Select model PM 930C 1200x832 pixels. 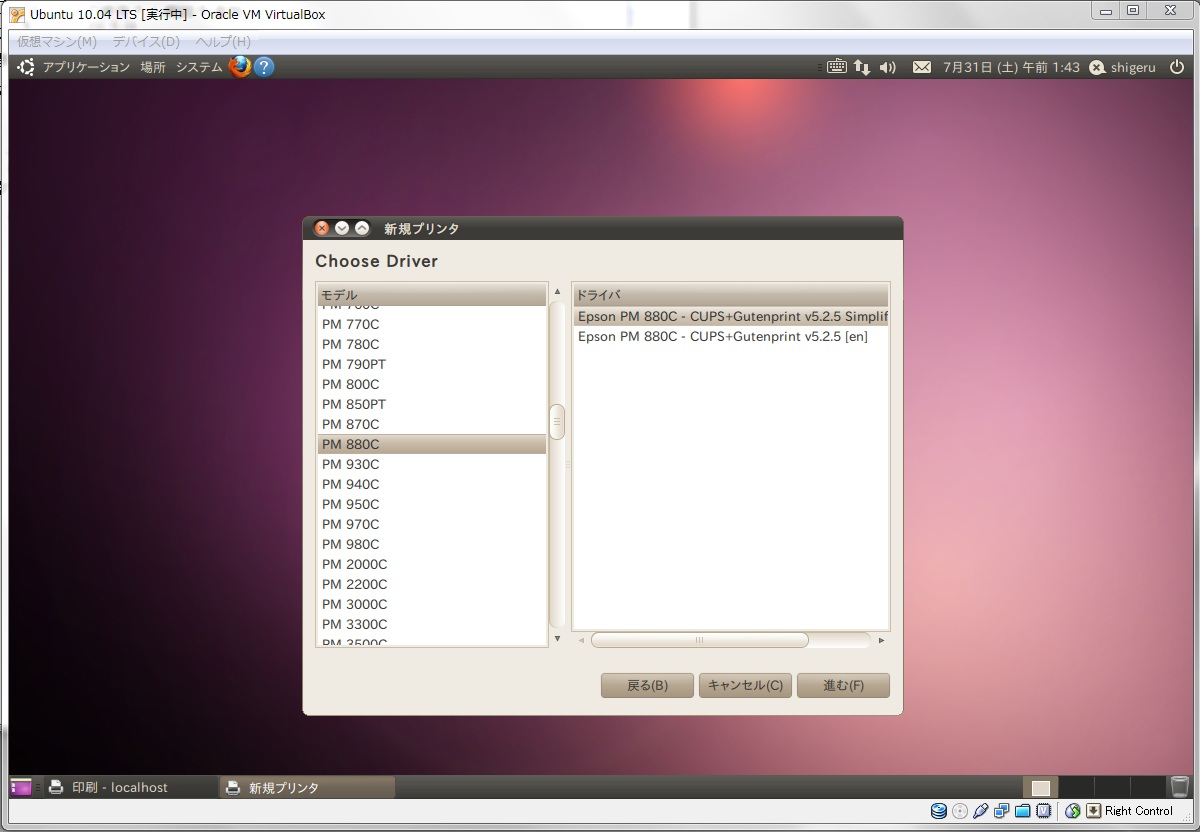[432, 464]
